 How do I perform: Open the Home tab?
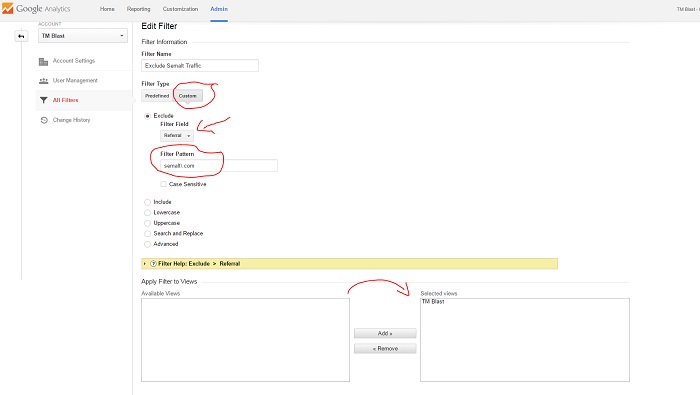(x=107, y=9)
